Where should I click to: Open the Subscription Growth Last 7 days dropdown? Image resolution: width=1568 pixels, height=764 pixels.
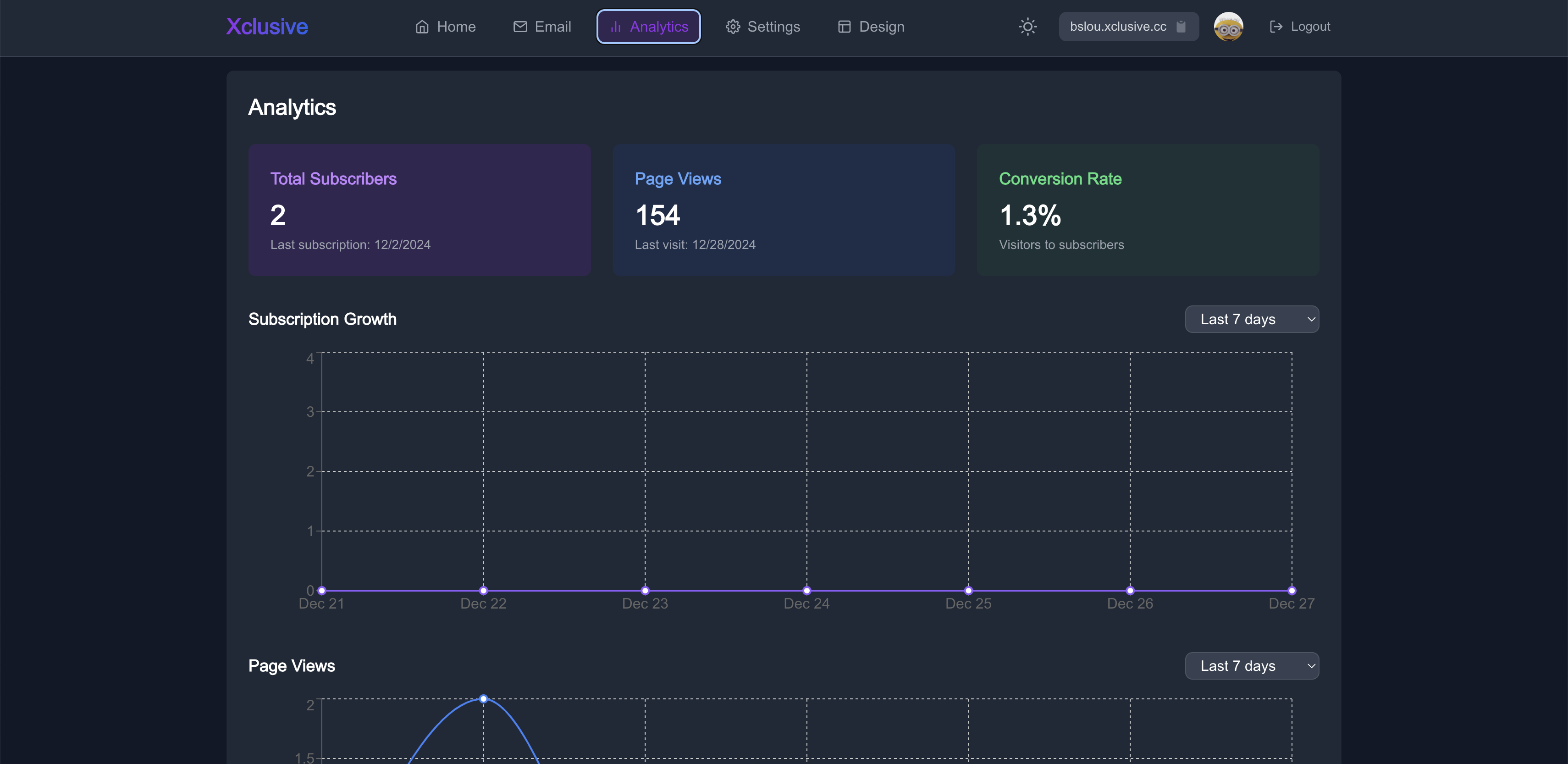1252,320
